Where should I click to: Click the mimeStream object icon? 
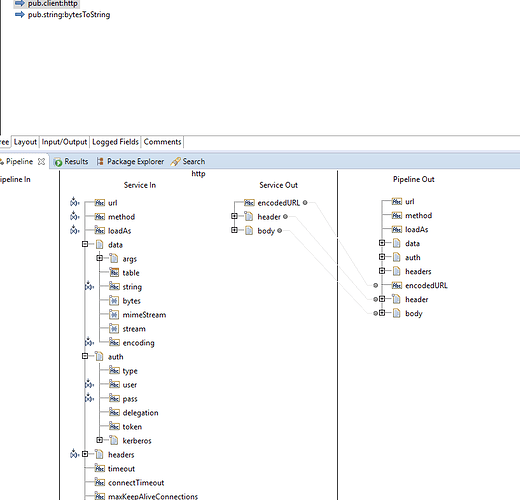pyautogui.click(x=114, y=315)
